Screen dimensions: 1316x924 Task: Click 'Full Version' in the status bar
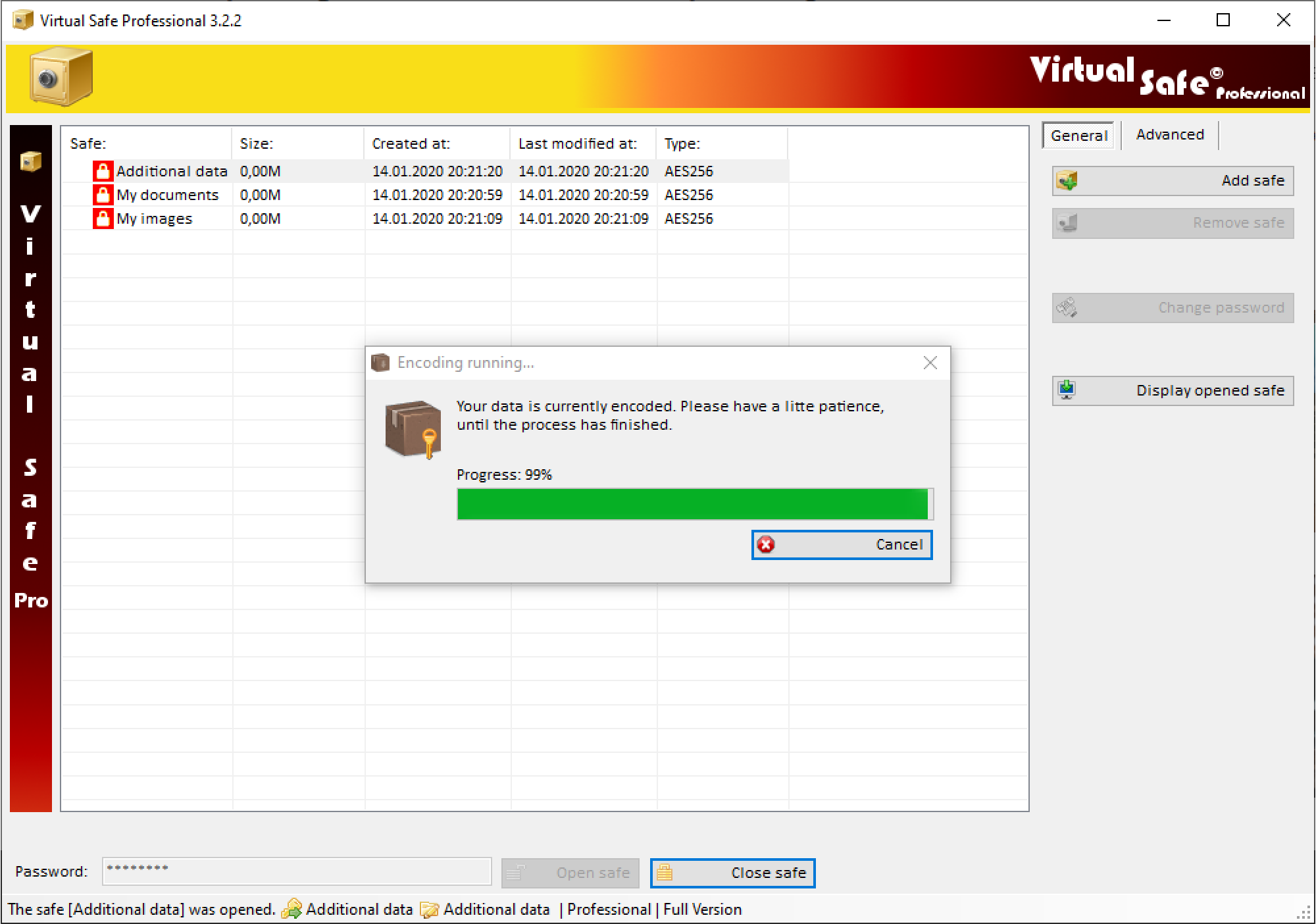tap(702, 910)
